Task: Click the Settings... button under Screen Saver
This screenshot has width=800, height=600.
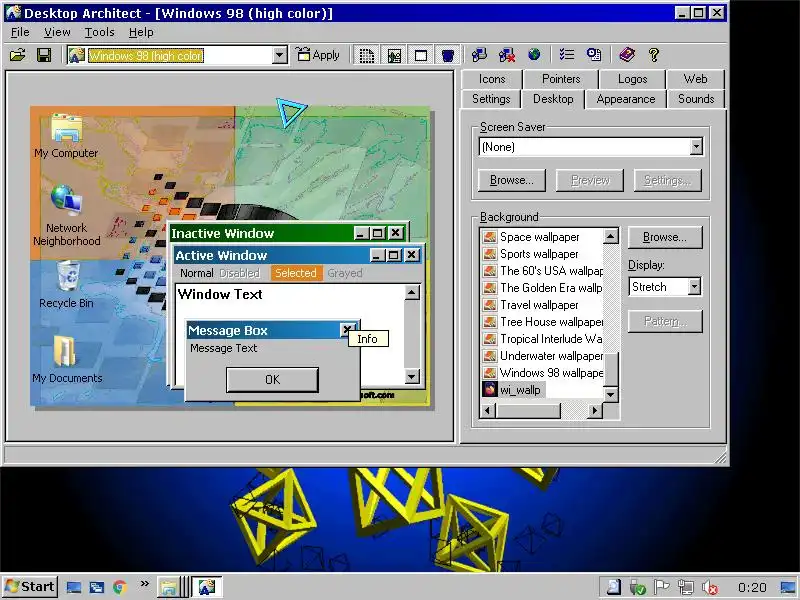Action: click(x=667, y=180)
